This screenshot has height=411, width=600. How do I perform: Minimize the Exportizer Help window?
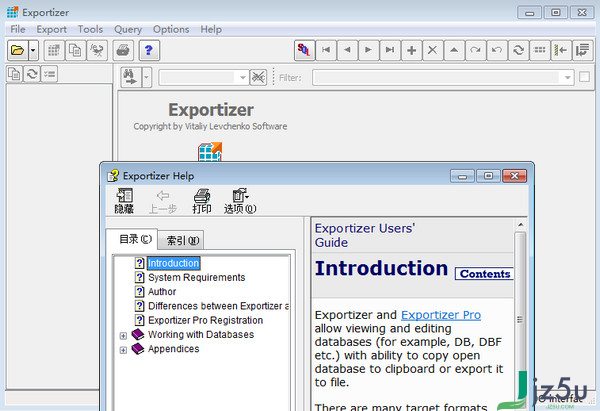[462, 176]
